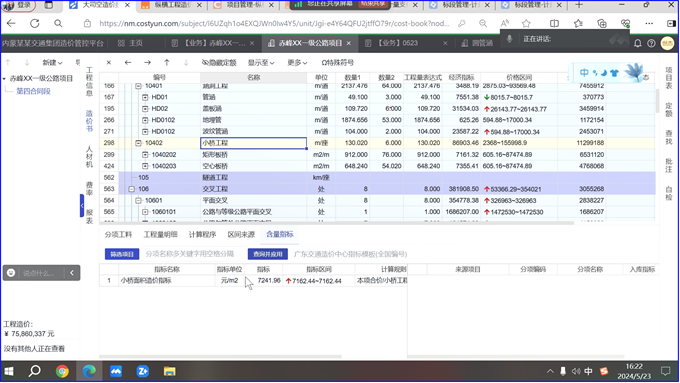Open the notification bell icon
The height and width of the screenshot is (383, 680).
click(x=638, y=43)
